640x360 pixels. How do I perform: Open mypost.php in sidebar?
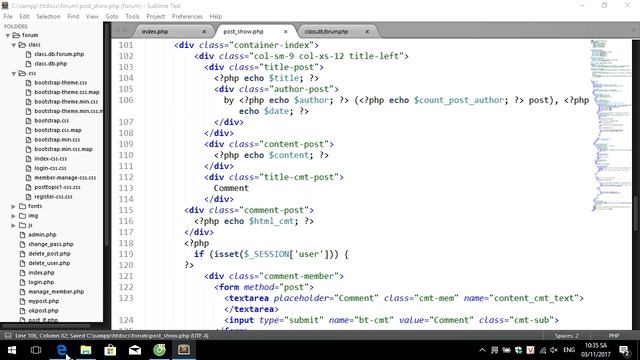coord(43,301)
